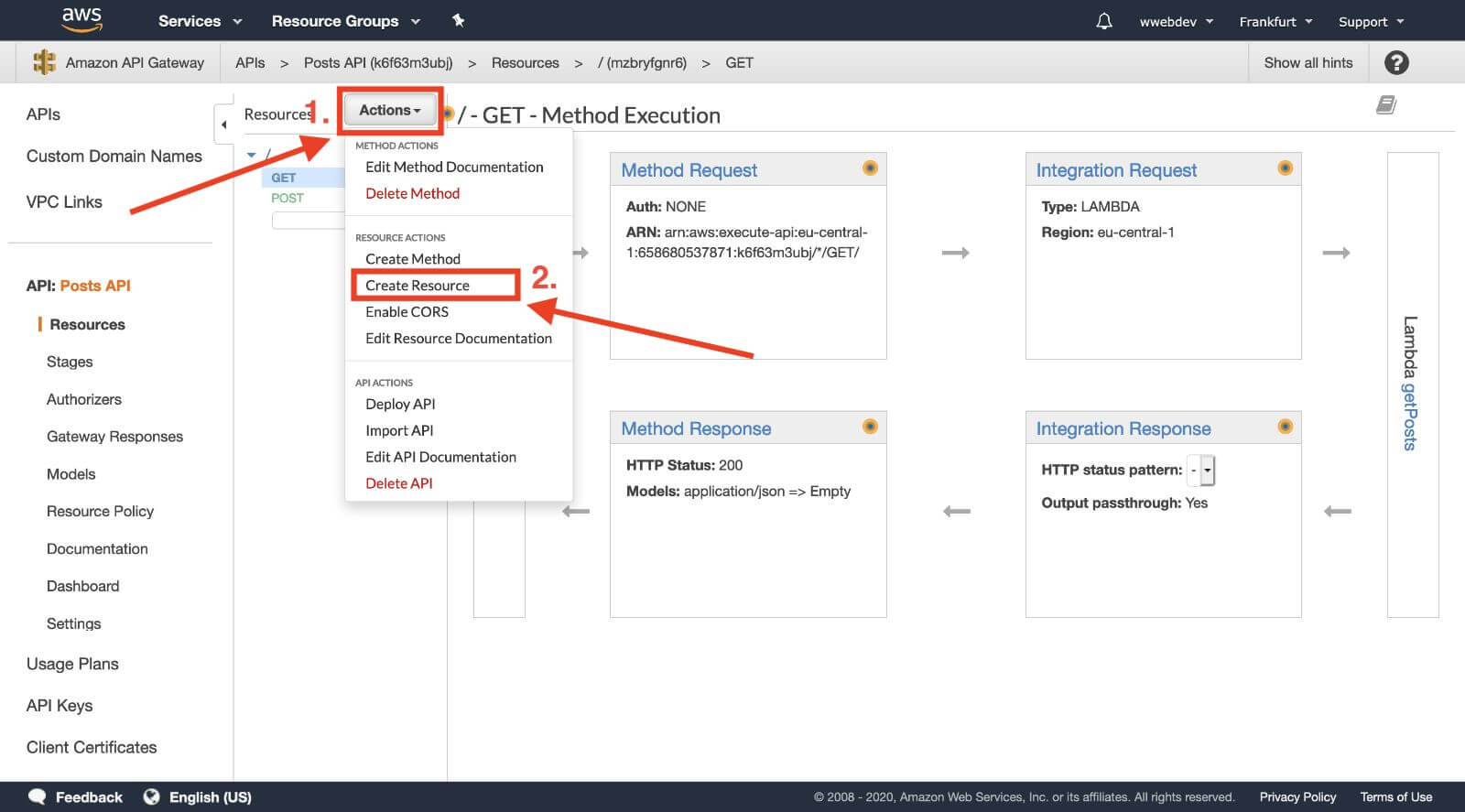Open Resource Policy
This screenshot has height=812, width=1465.
(x=100, y=512)
